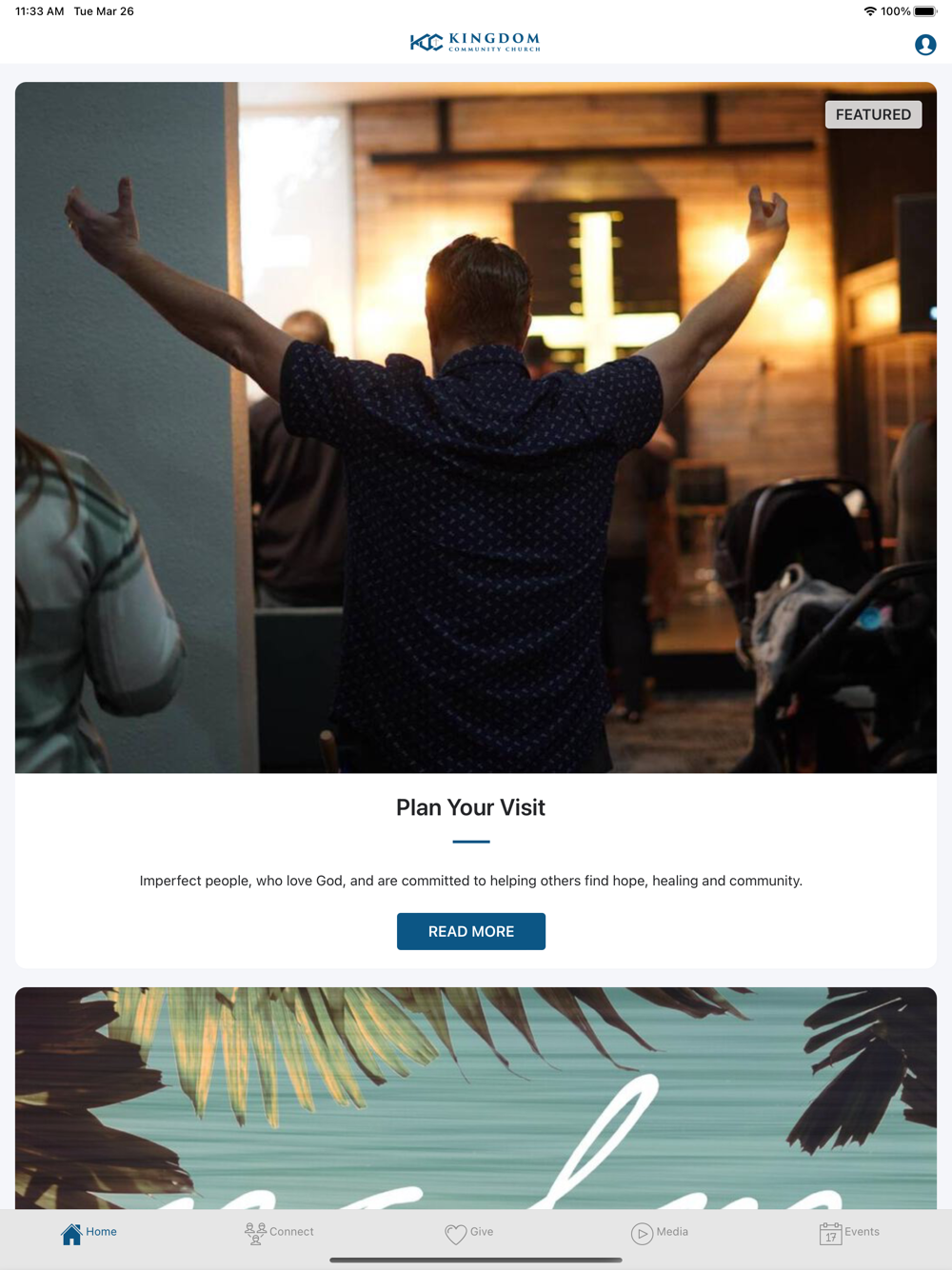Screen dimensions: 952x1270
Task: Click the Kingdom Community Church logo
Action: point(475,42)
